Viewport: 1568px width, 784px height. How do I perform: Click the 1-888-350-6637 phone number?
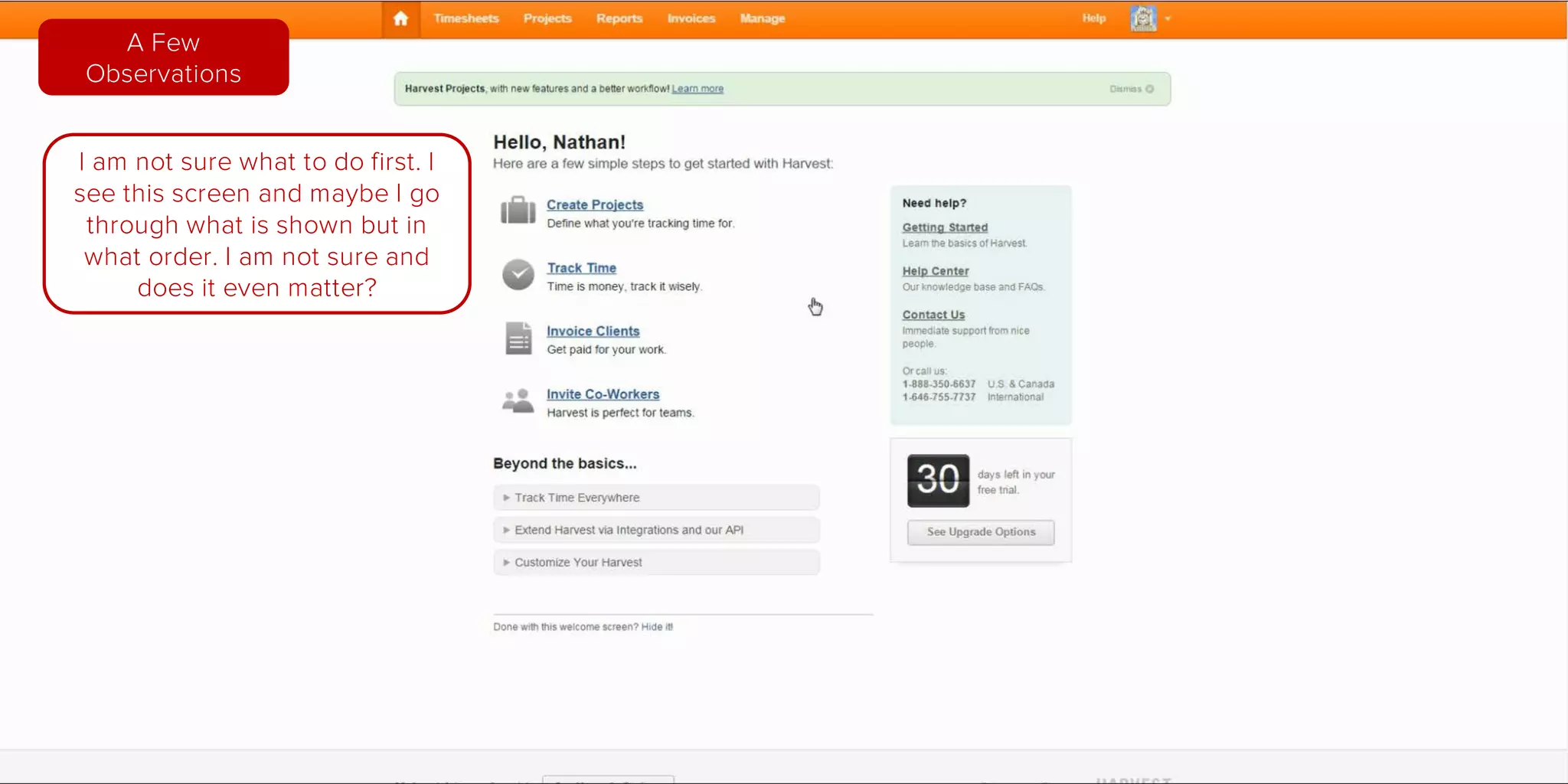pos(939,384)
